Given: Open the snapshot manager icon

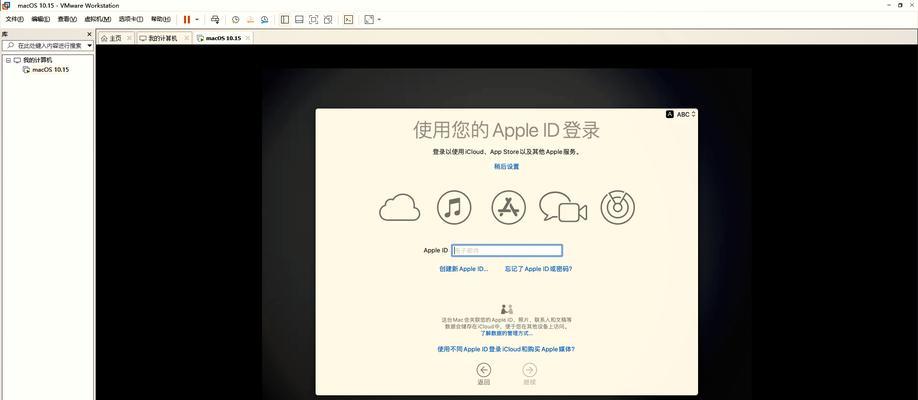Looking at the screenshot, I should coord(265,19).
